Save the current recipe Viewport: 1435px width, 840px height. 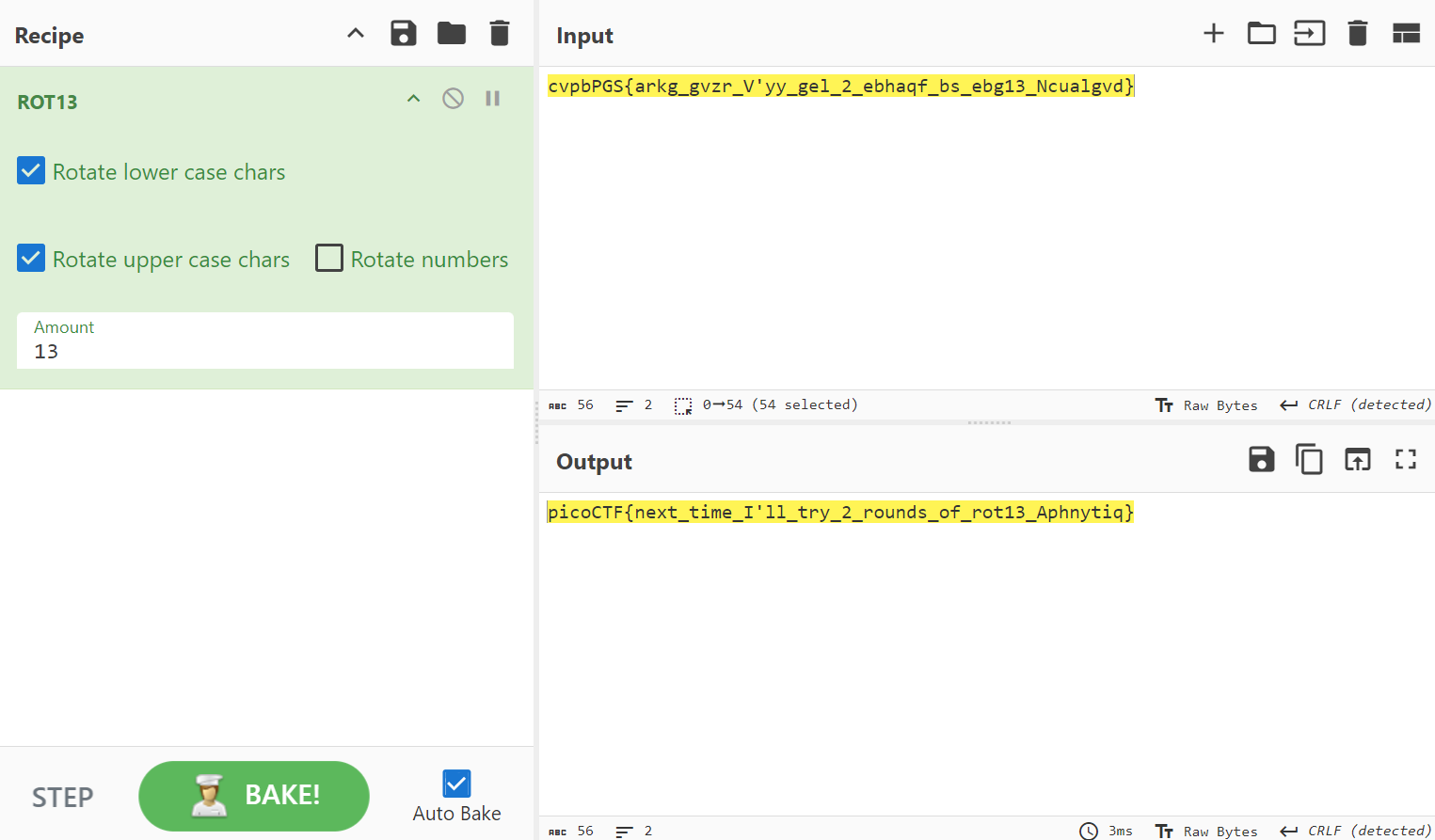click(403, 34)
